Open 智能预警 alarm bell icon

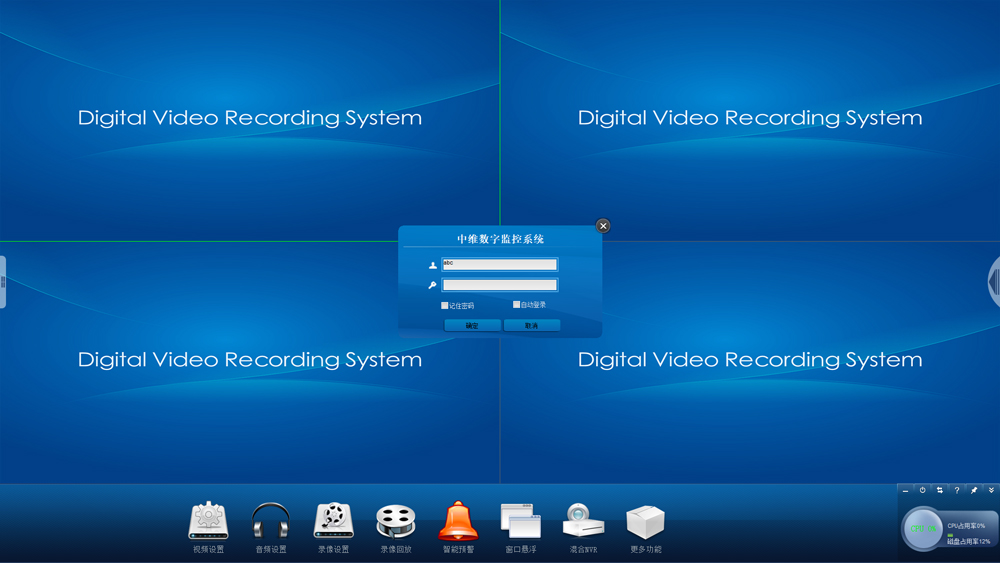pos(458,521)
